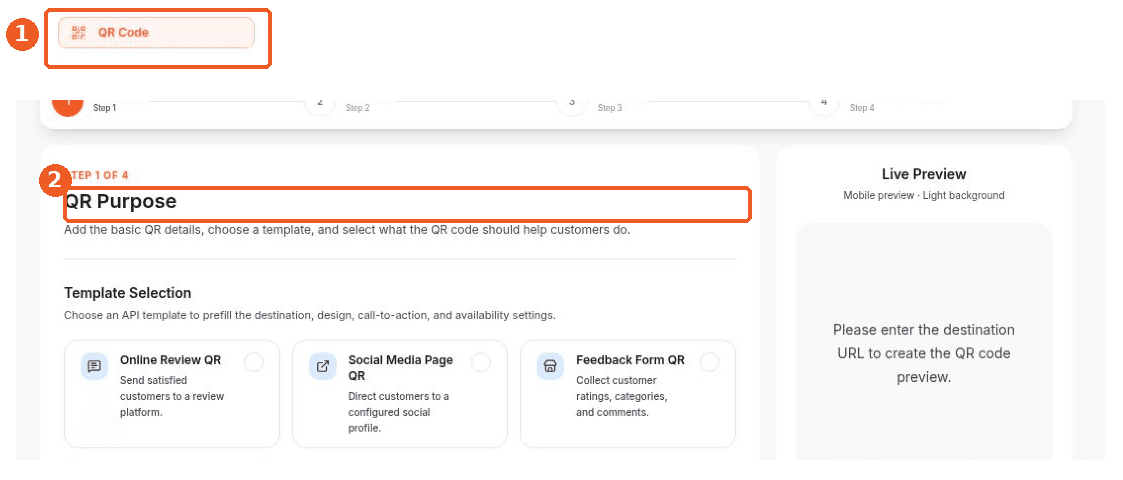Select the Feedback Form QR radio button
Screen dimensions: 1123x480
(709, 363)
